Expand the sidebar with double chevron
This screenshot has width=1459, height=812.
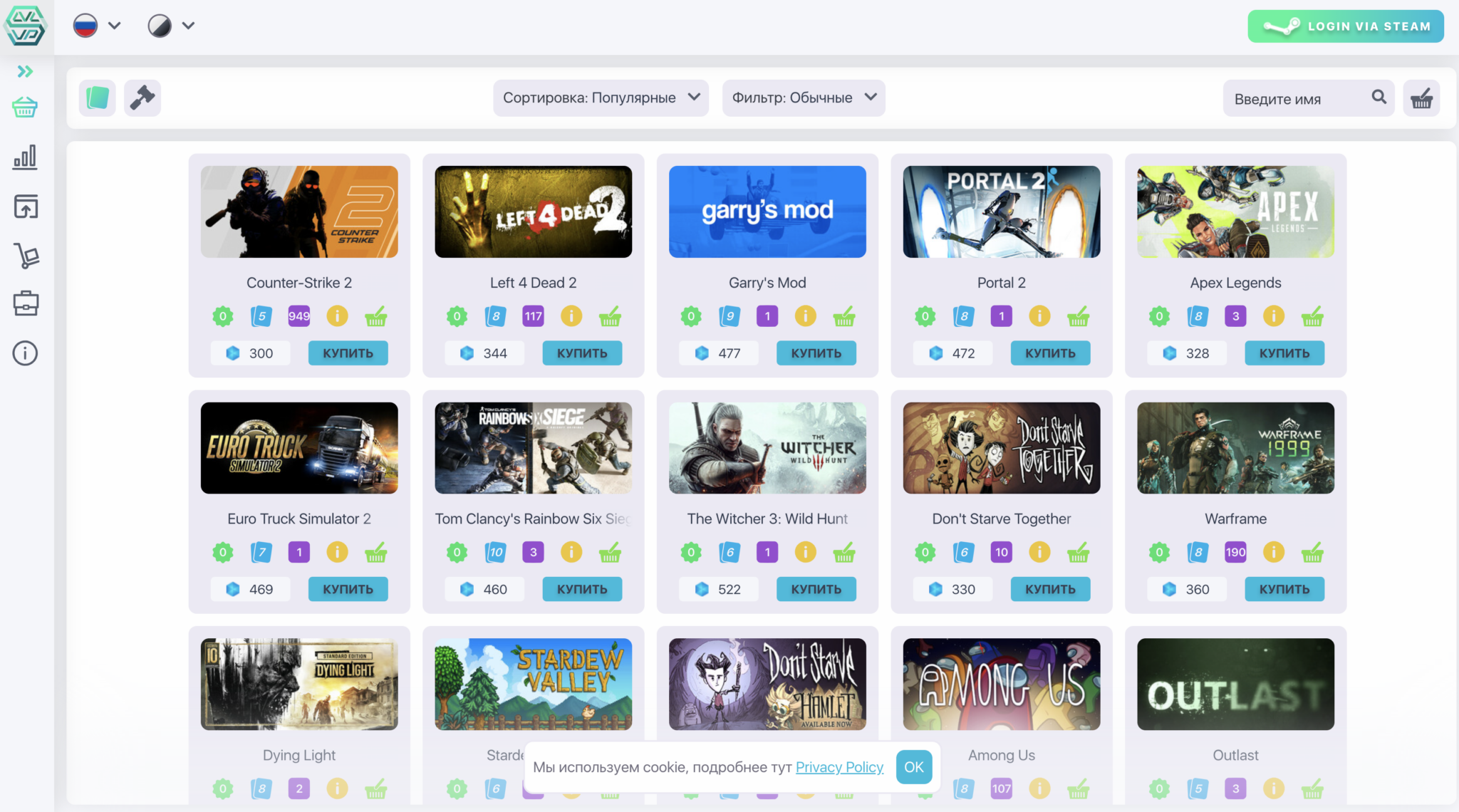(26, 71)
